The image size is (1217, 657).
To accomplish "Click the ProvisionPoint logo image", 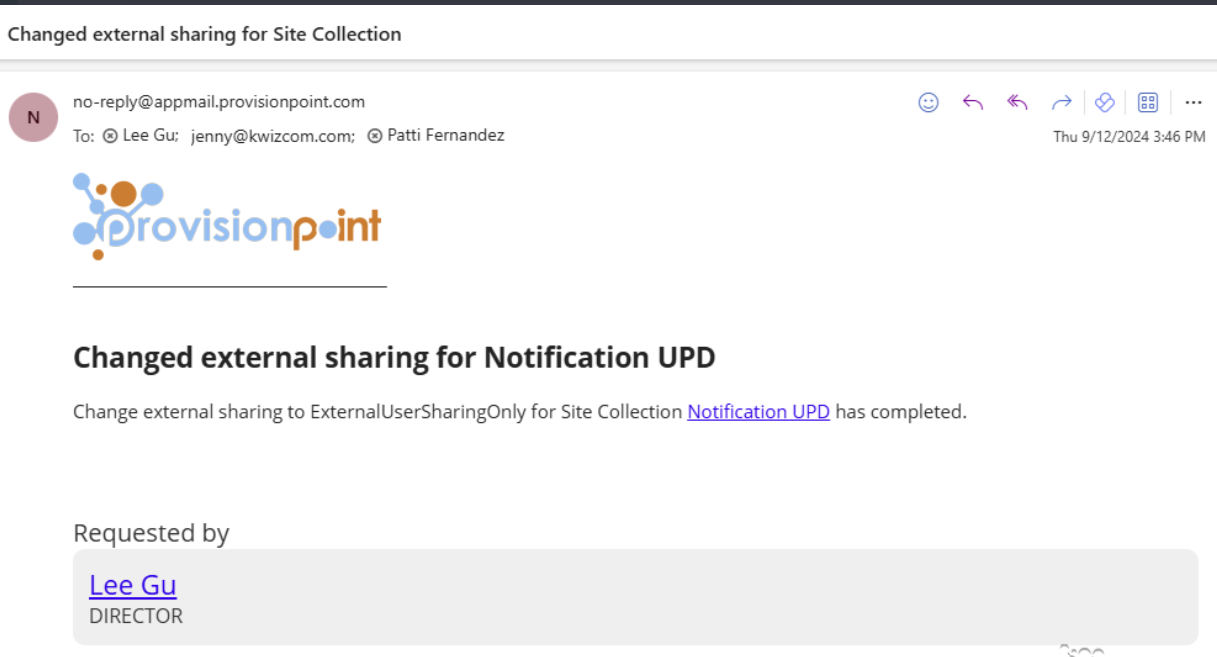I will (228, 217).
